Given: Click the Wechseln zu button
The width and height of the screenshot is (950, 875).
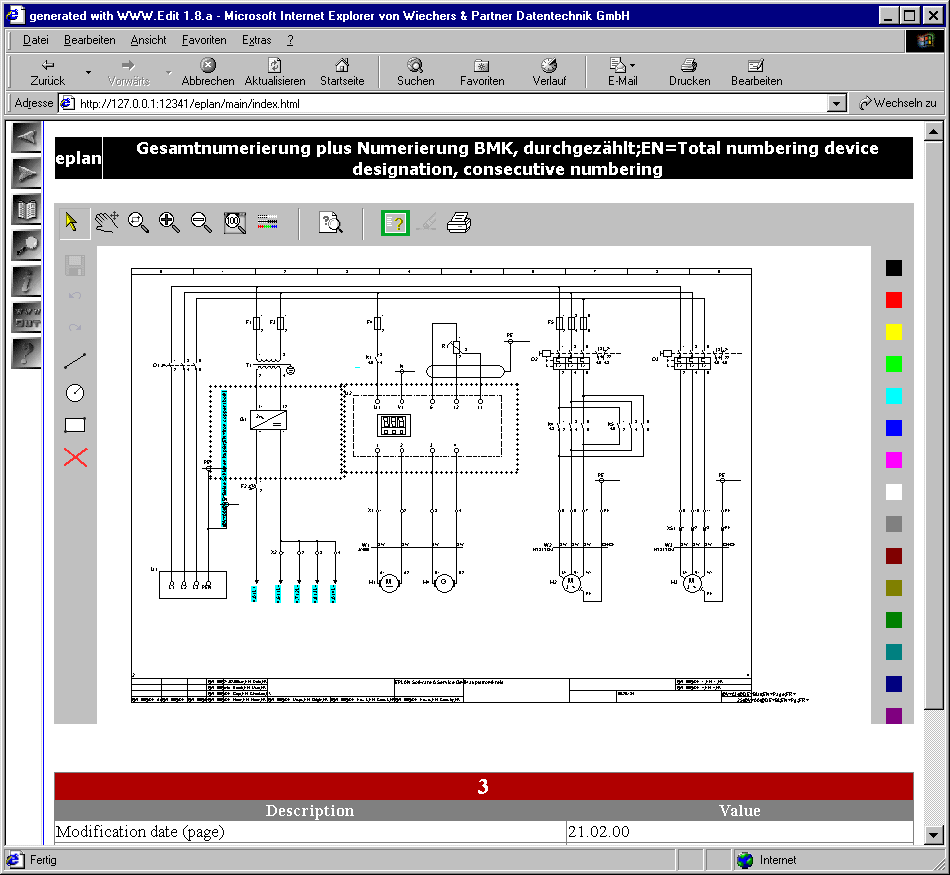Looking at the screenshot, I should 897,103.
